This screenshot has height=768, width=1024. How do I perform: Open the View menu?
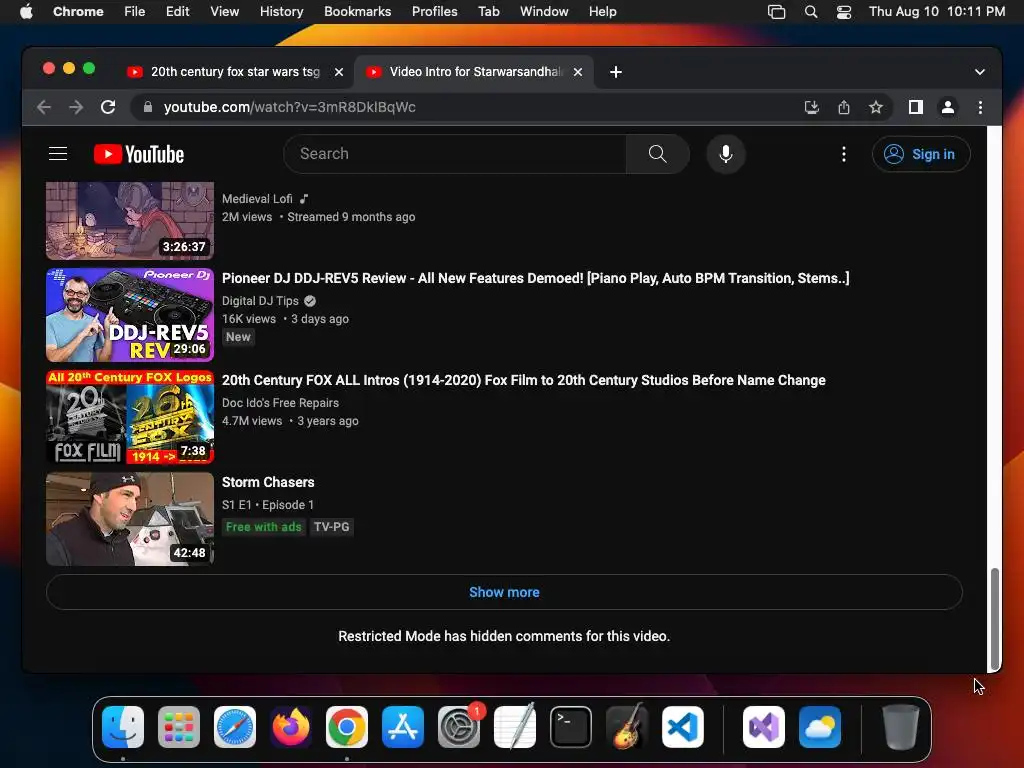(225, 12)
